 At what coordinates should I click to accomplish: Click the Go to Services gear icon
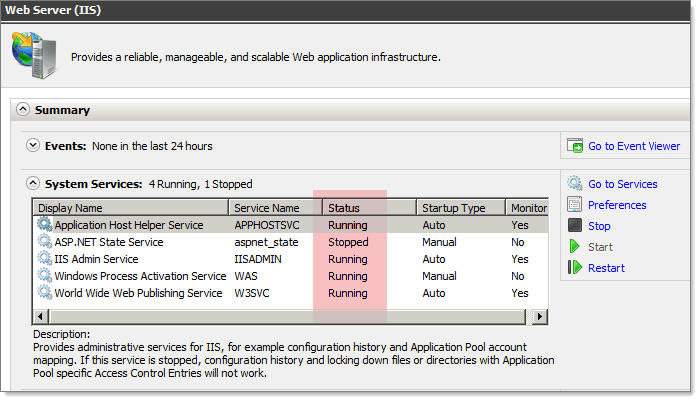(x=575, y=183)
